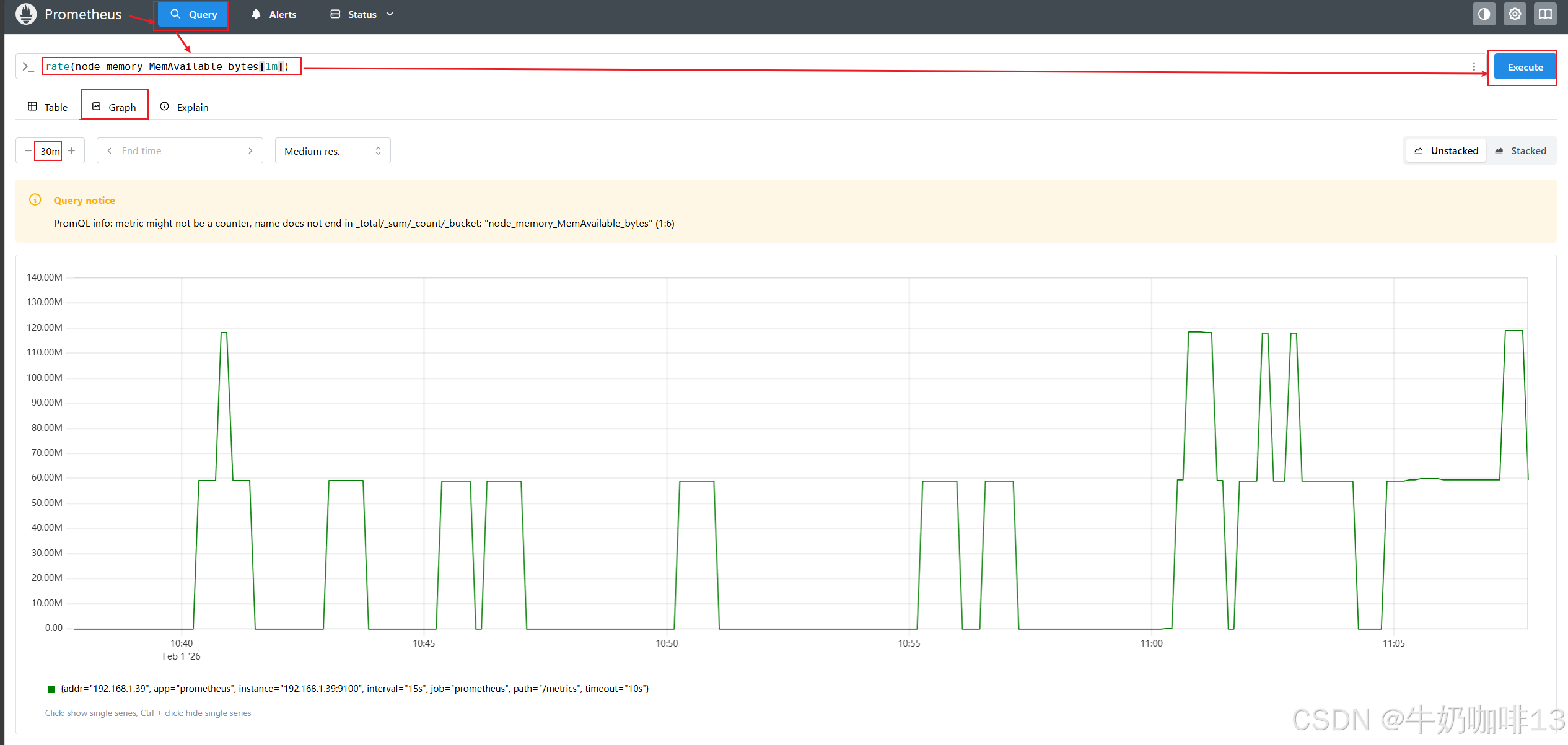Click the plus icon to increase range

click(x=72, y=150)
